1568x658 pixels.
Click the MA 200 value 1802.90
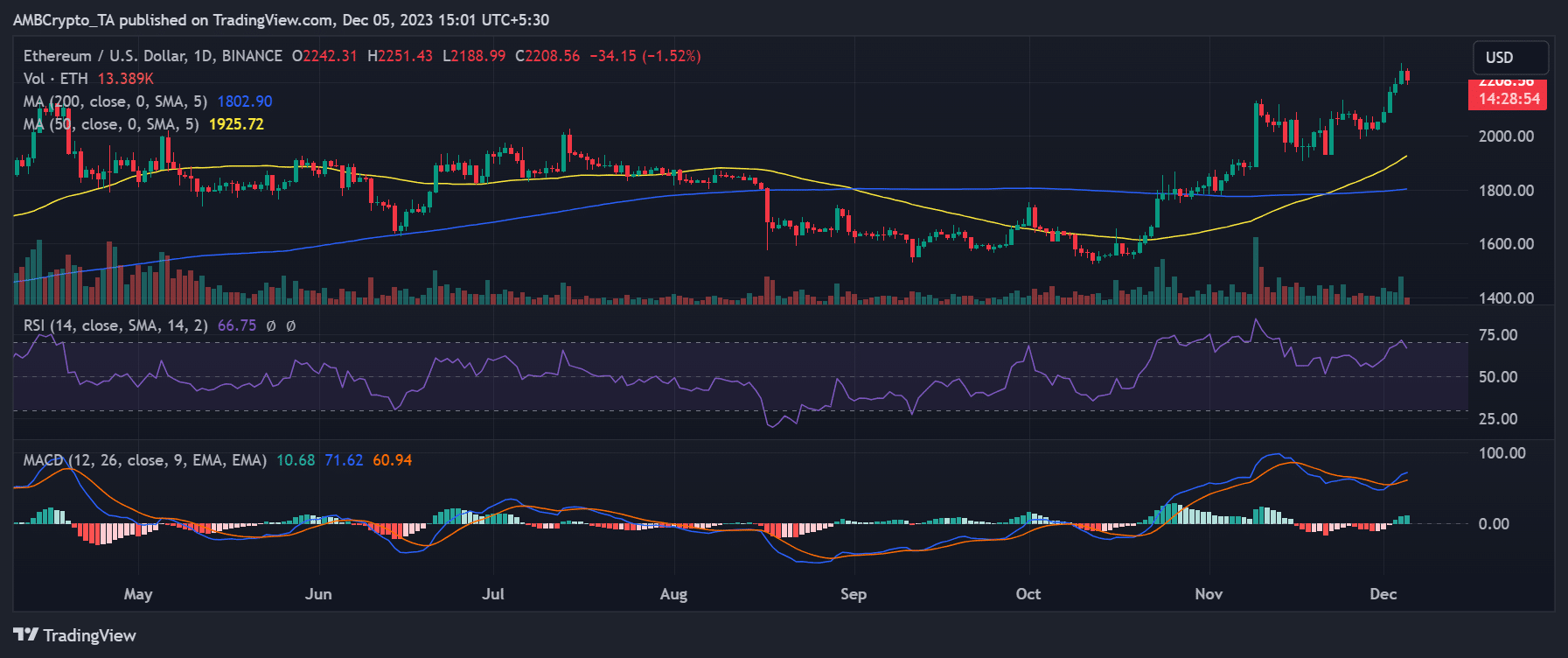(x=245, y=101)
